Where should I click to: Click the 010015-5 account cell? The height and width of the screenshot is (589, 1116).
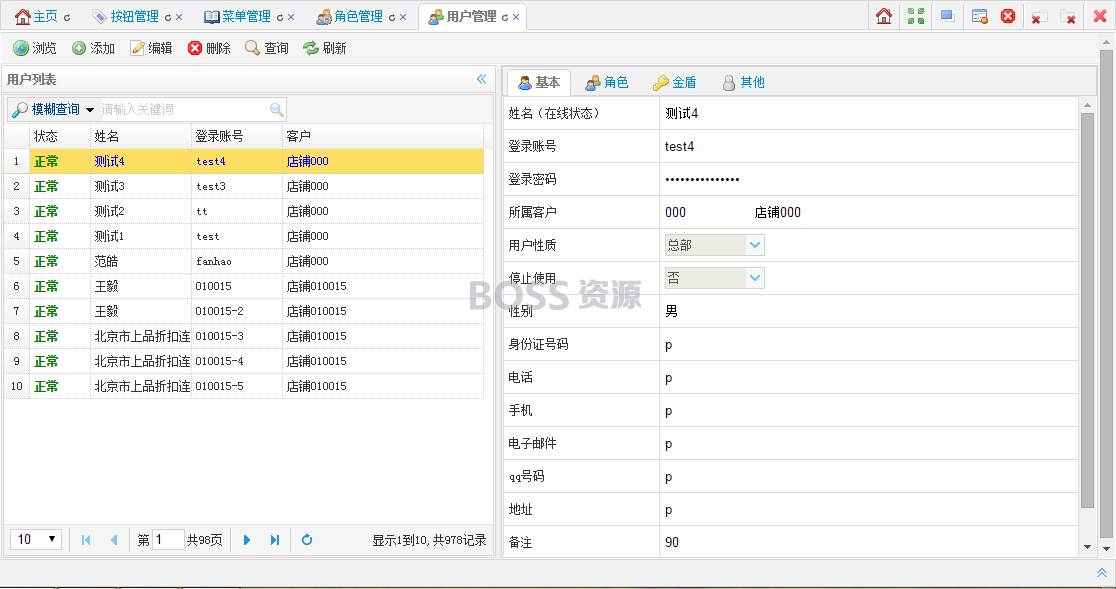click(x=237, y=386)
